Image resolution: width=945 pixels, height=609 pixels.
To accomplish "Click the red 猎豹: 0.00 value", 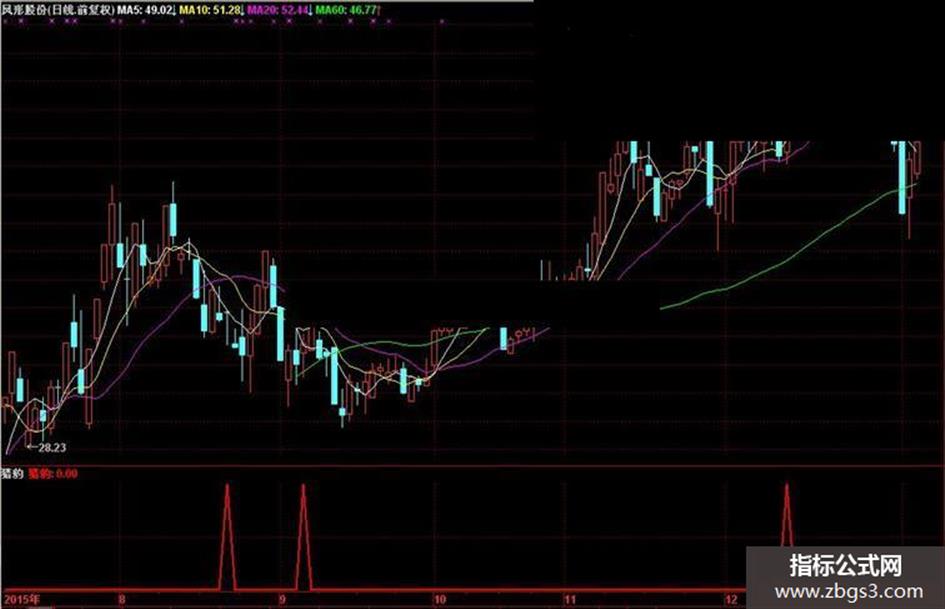I will [x=53, y=473].
